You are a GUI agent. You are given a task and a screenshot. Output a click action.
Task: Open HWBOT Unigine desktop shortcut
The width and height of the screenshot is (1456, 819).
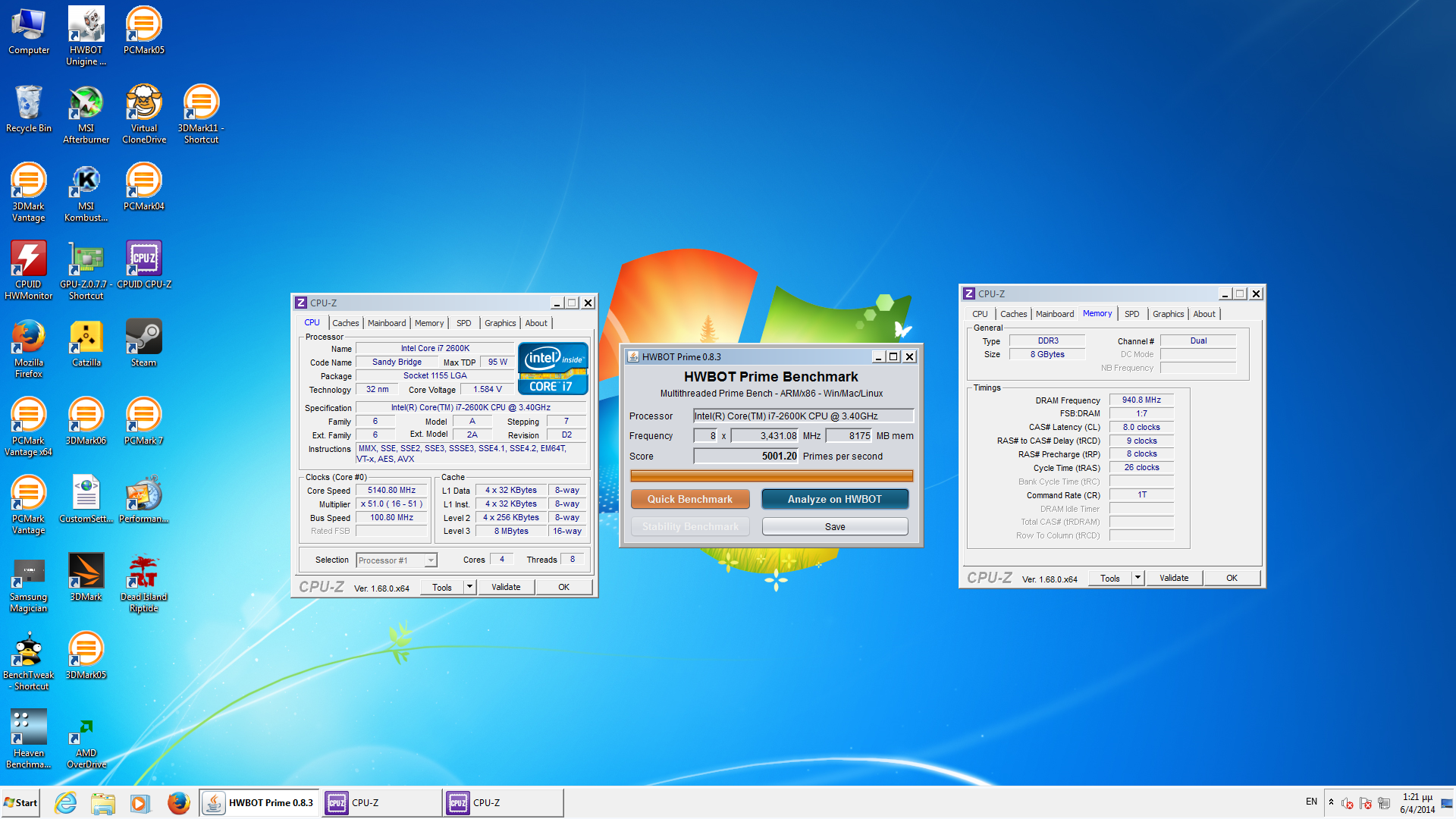[86, 36]
